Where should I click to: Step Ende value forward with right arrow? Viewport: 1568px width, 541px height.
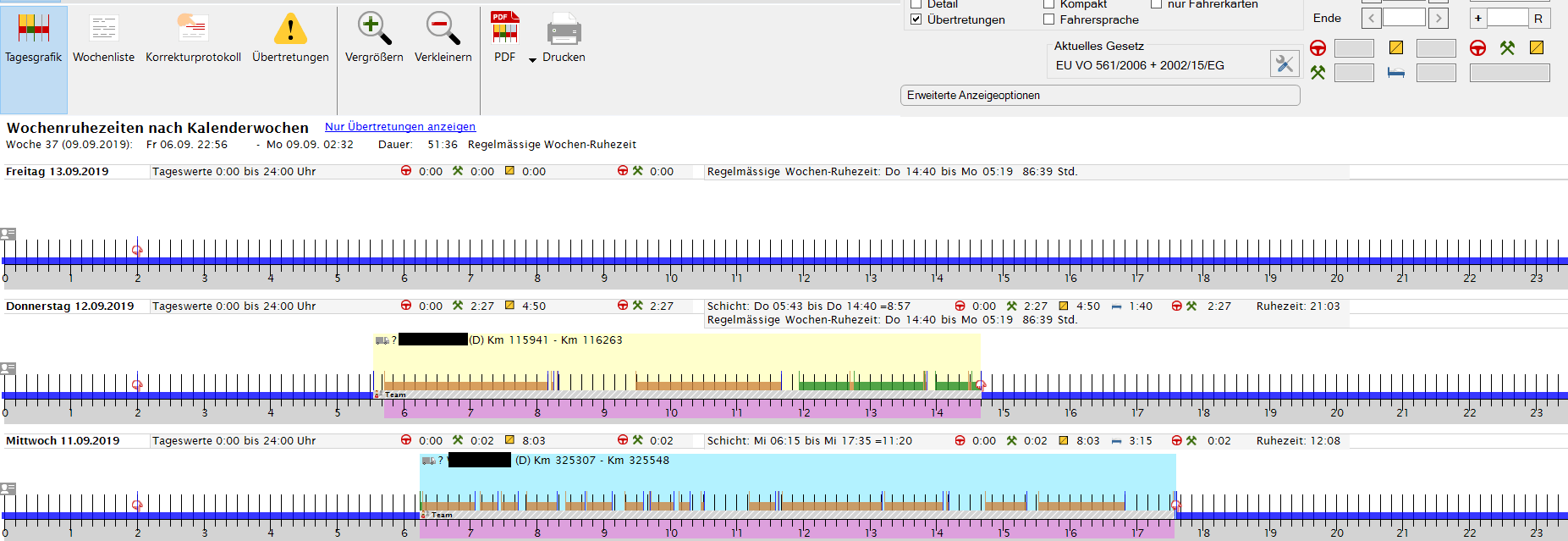click(1438, 18)
